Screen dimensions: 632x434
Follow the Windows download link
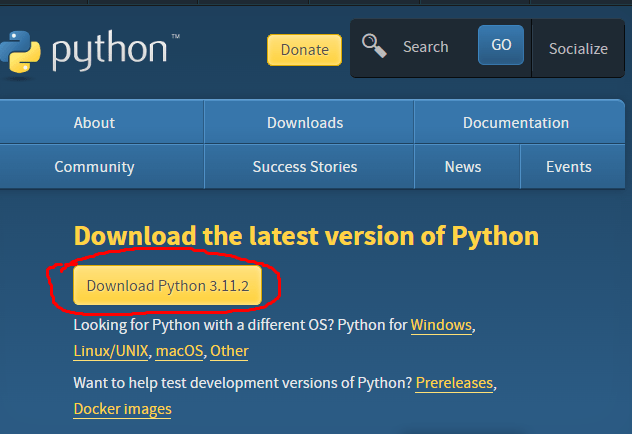tap(441, 326)
